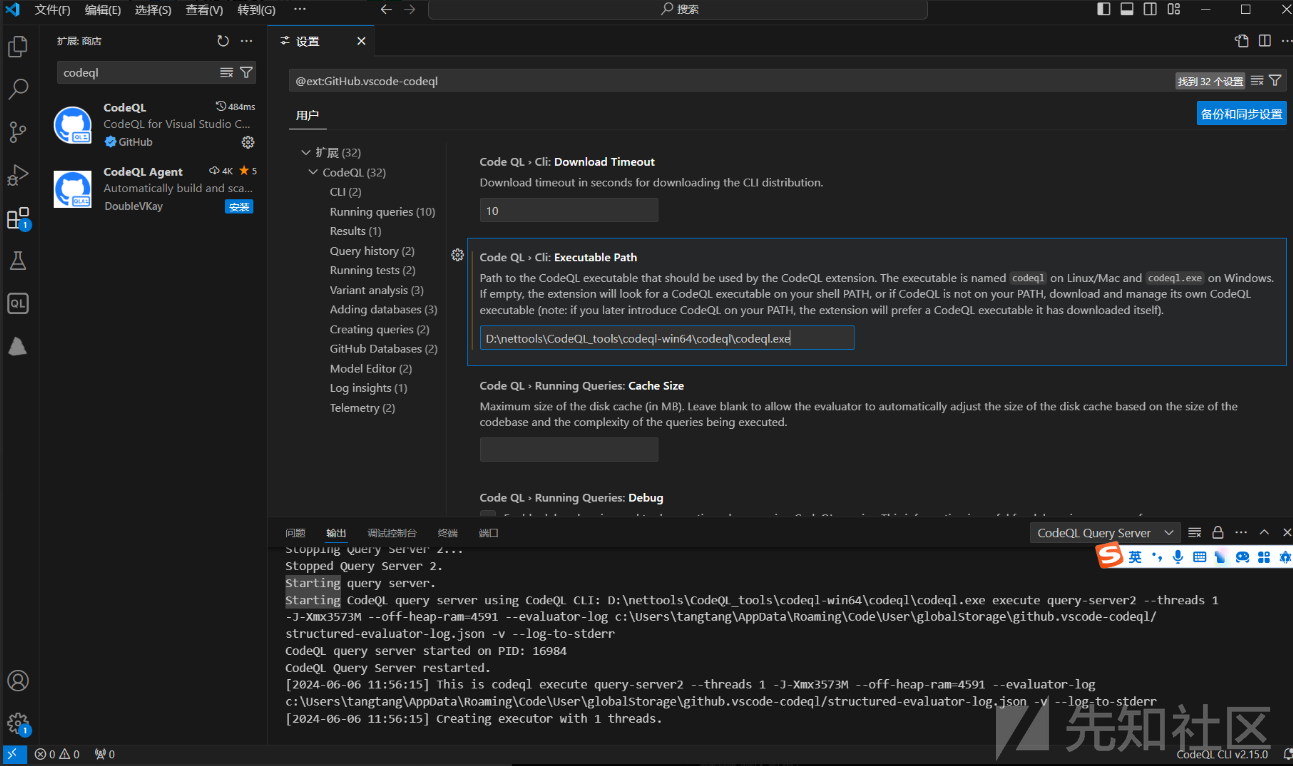This screenshot has height=766, width=1293.
Task: Expand the menu bar overflow ellipsis
Action: click(x=300, y=9)
